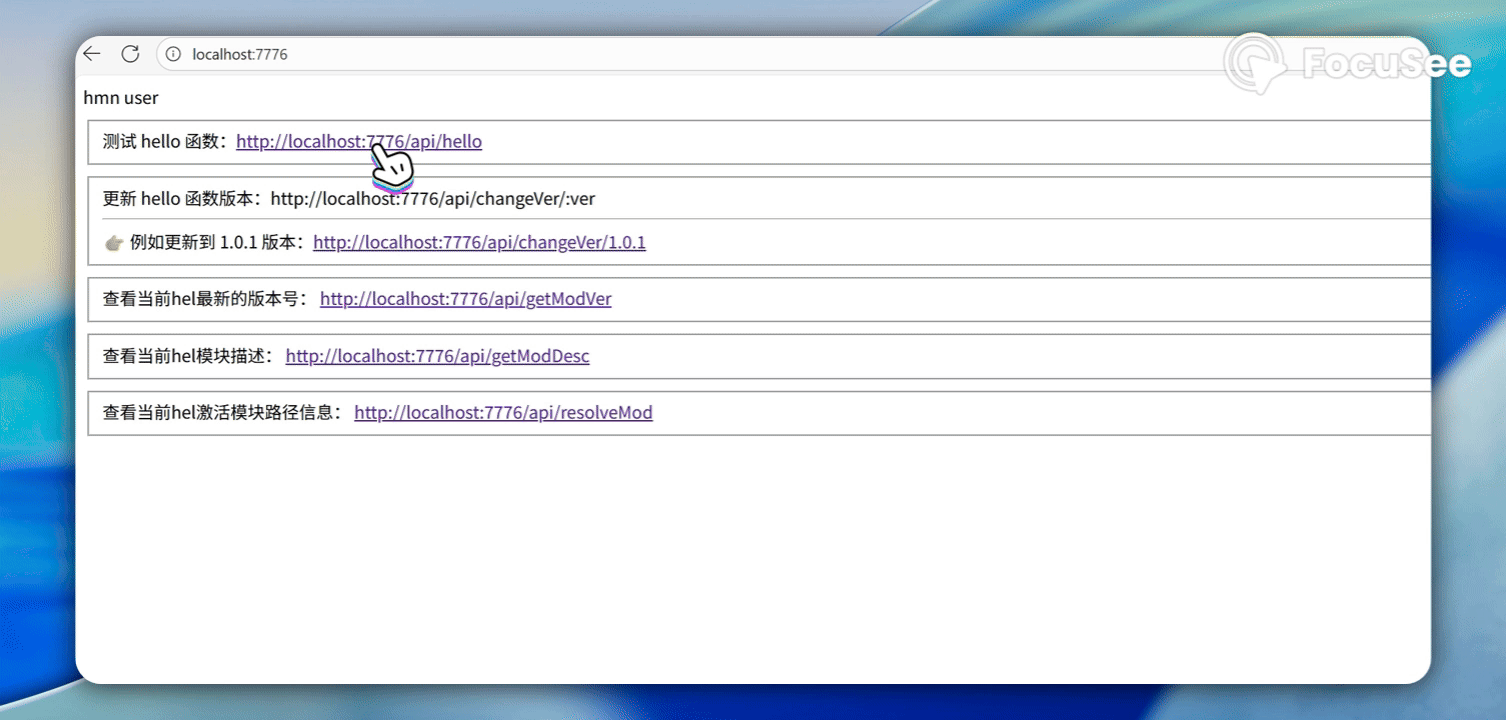The image size is (1506, 720).
Task: Click the '查看当前hel最新的版本号' label
Action: pos(206,299)
